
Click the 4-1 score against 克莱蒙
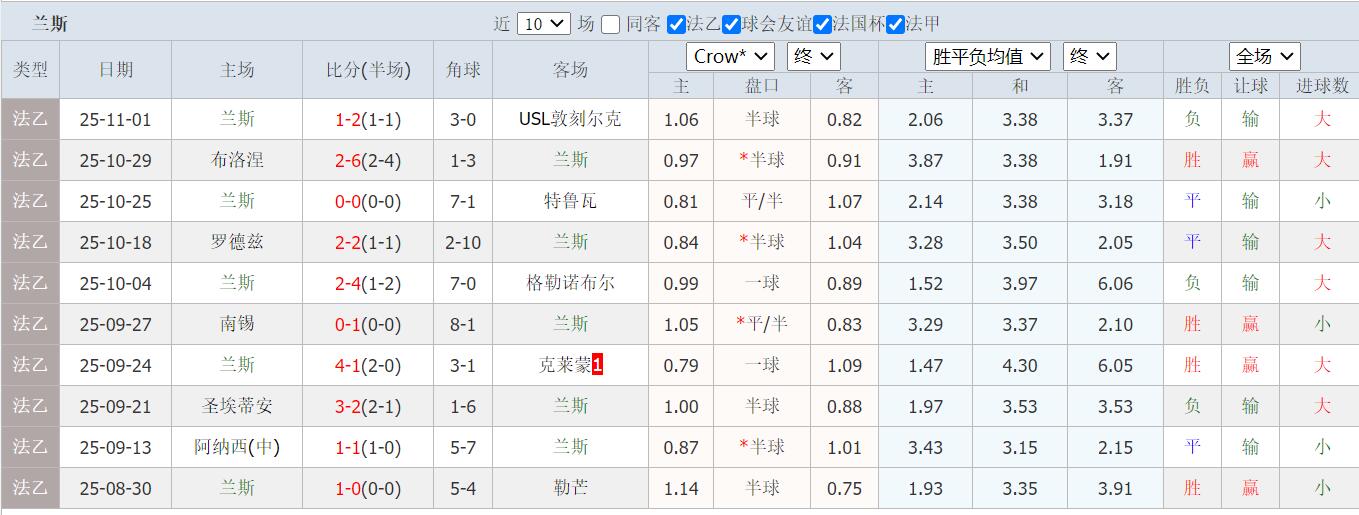[348, 366]
